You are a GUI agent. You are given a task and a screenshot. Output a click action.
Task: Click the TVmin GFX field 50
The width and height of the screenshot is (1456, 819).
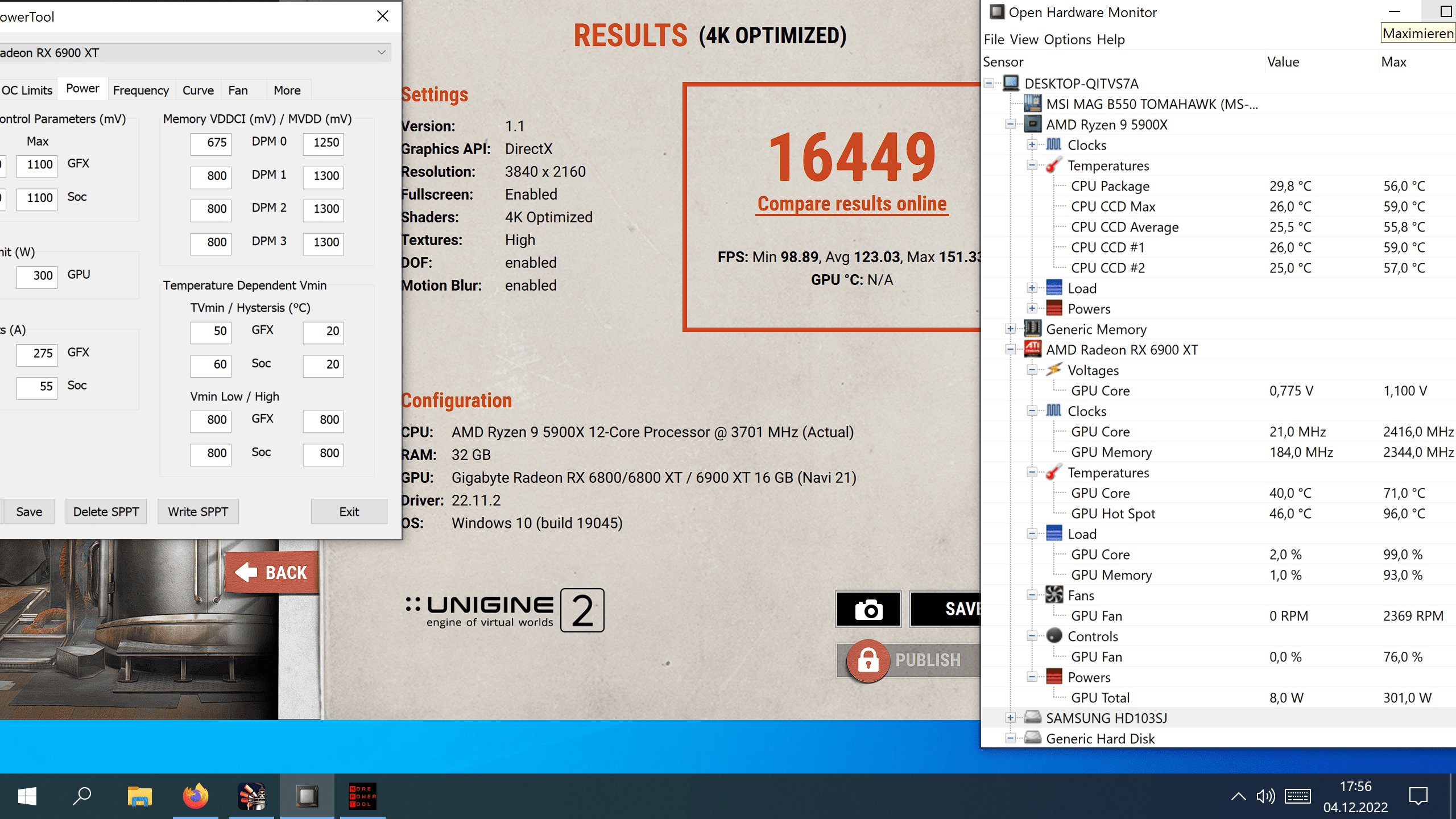(210, 332)
